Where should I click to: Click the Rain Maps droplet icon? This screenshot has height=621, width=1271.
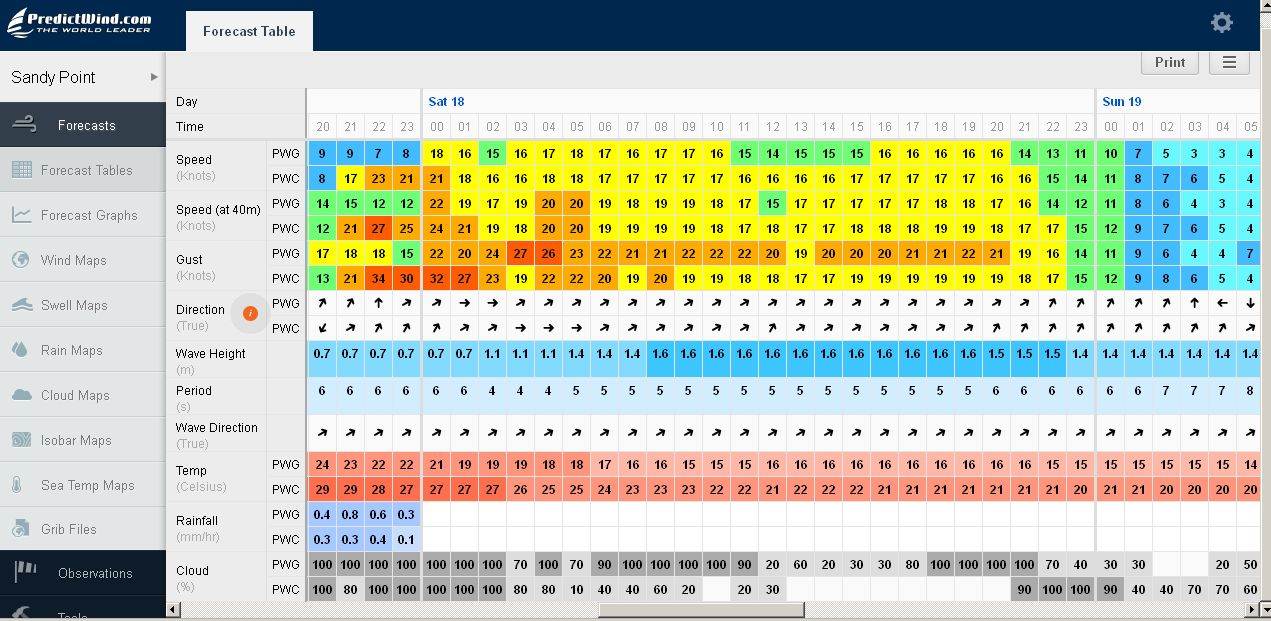point(21,350)
